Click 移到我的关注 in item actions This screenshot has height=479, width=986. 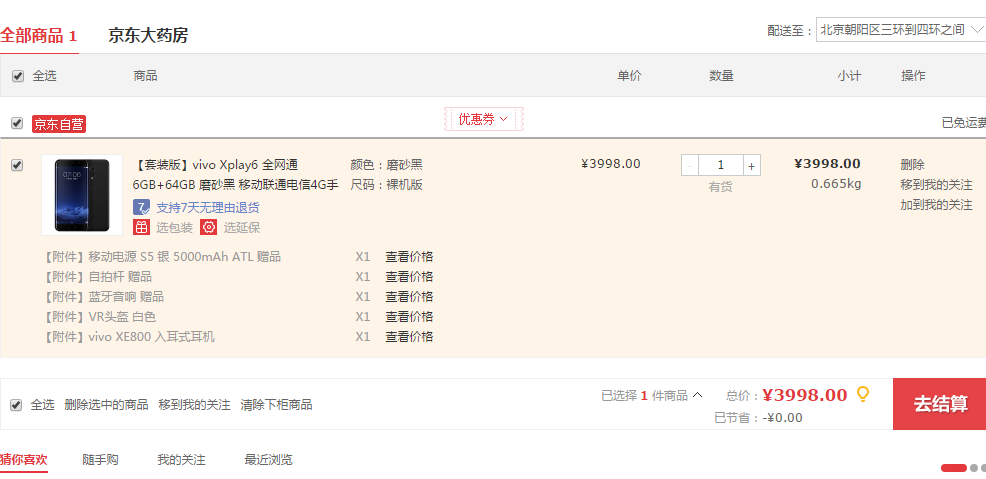(x=936, y=185)
